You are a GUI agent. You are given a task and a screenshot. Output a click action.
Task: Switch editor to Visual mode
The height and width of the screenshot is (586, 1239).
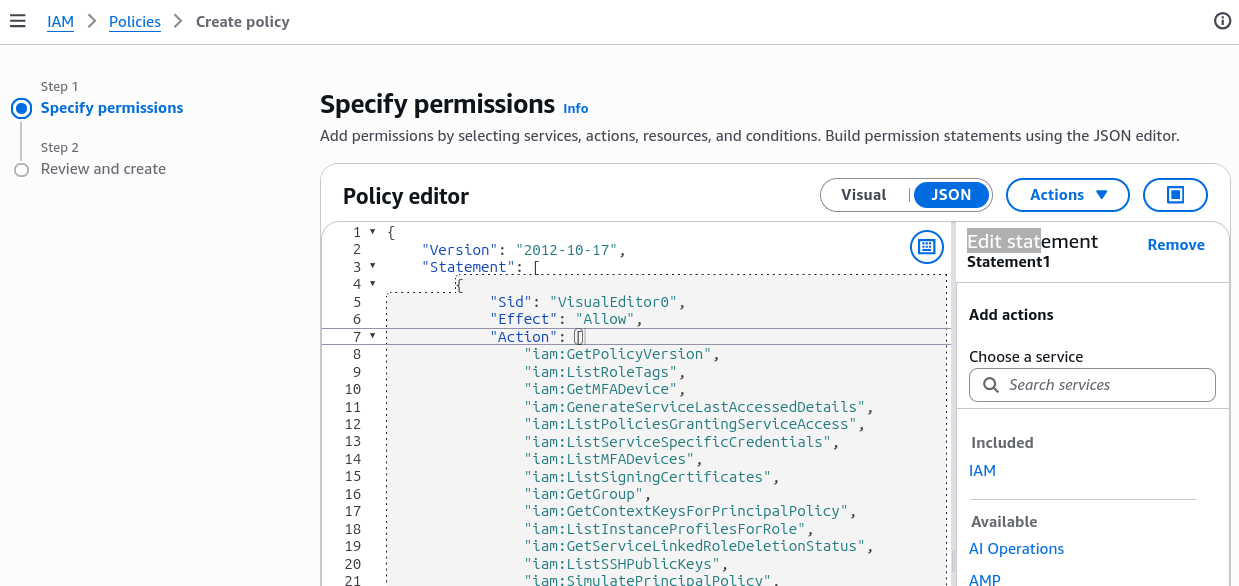(864, 195)
